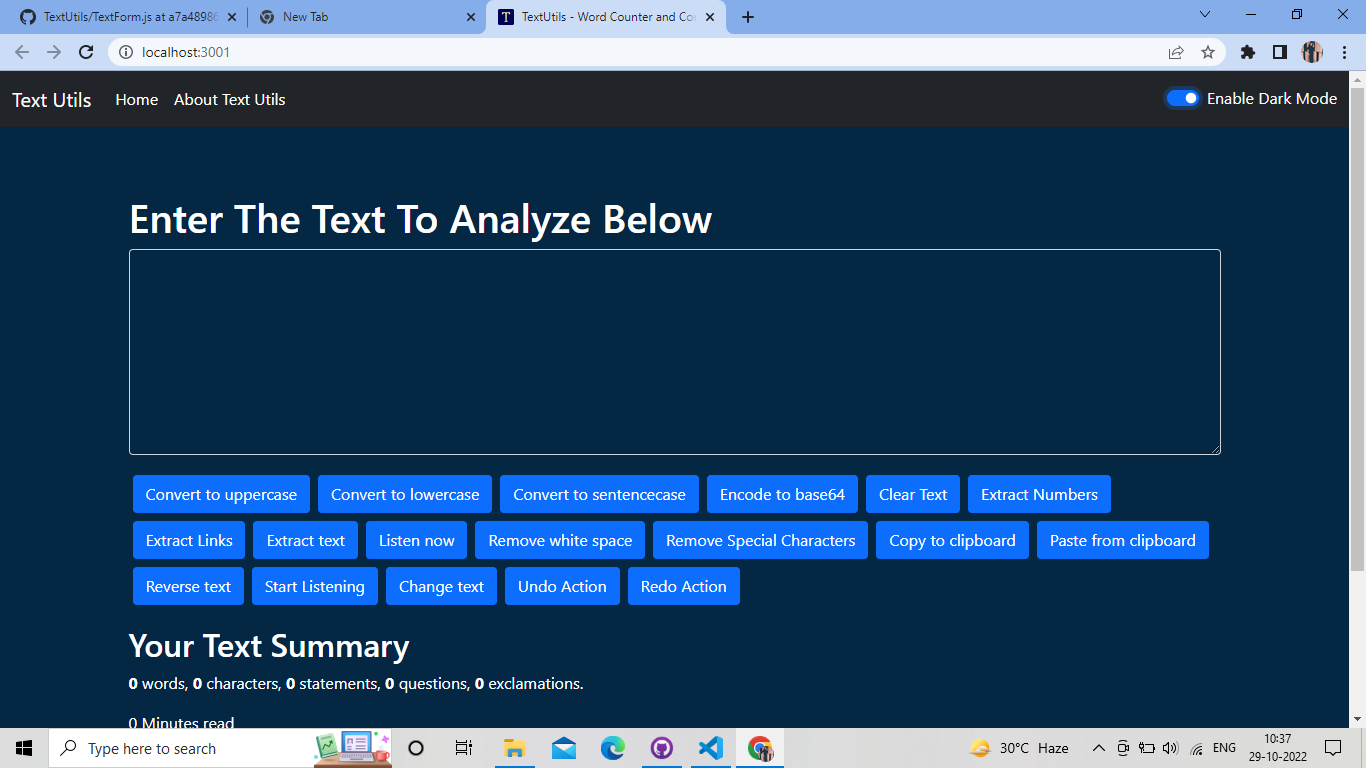Viewport: 1366px width, 768px height.
Task: Reload the page with refresh icon
Action: (x=86, y=52)
